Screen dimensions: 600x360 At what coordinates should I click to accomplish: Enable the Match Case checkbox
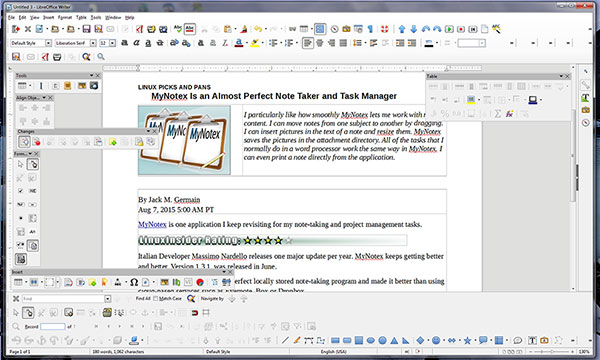[x=156, y=299]
